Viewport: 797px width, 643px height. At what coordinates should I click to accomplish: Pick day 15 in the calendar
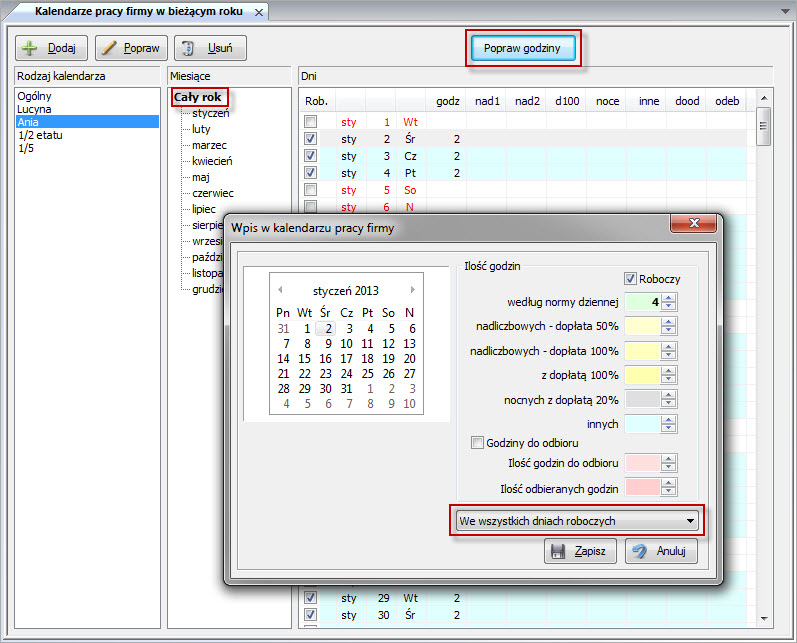(x=304, y=359)
